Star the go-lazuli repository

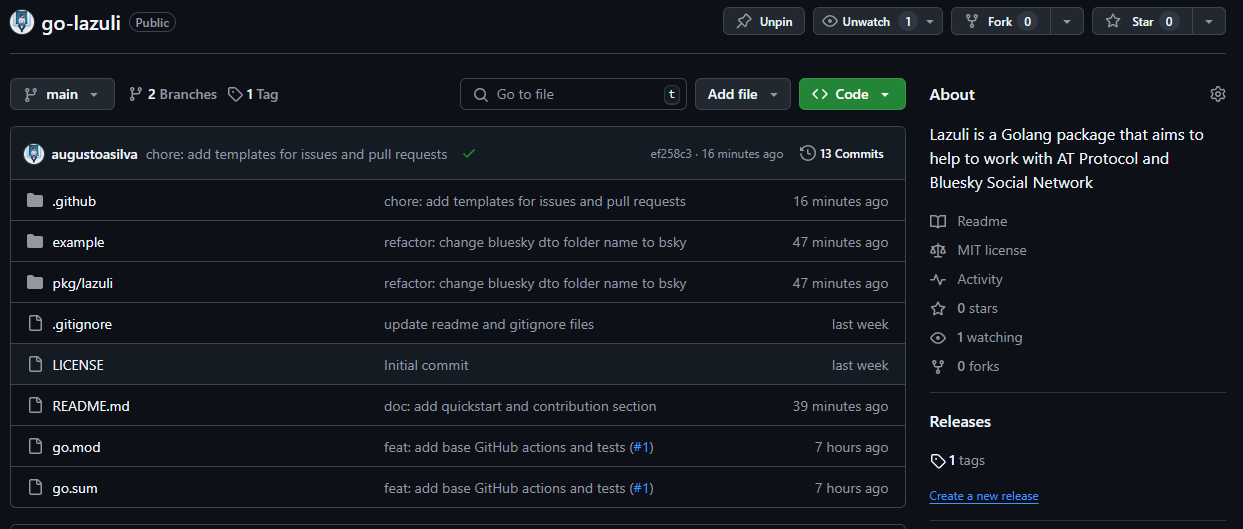click(x=1142, y=21)
